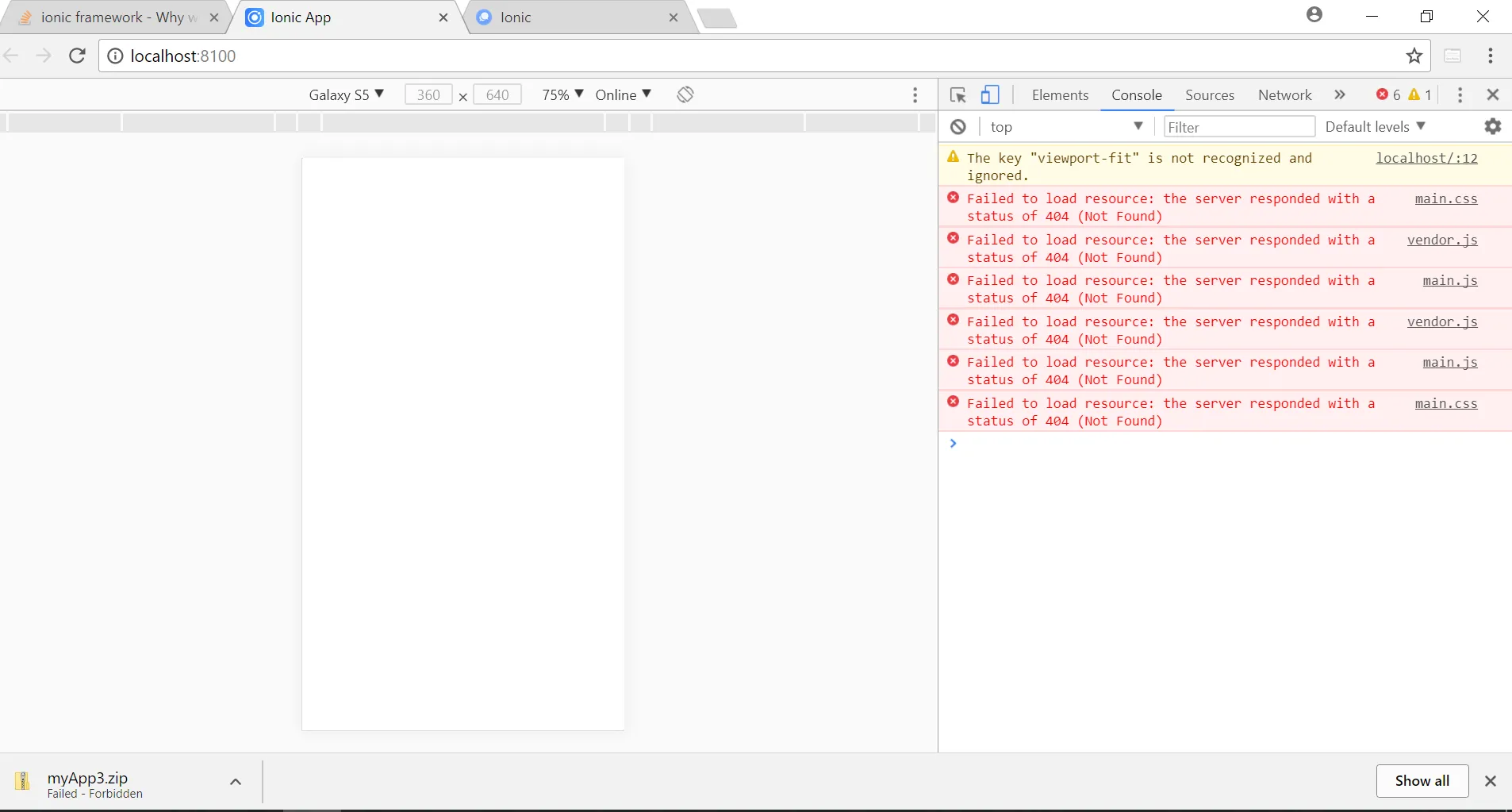
Task: Bookmark this page with the star
Action: pyautogui.click(x=1414, y=56)
